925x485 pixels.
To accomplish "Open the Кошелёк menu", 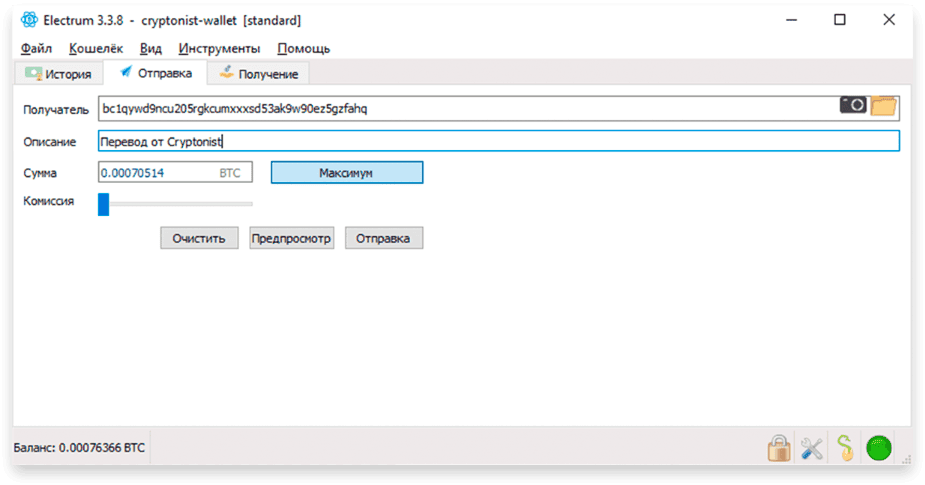I will pos(96,48).
